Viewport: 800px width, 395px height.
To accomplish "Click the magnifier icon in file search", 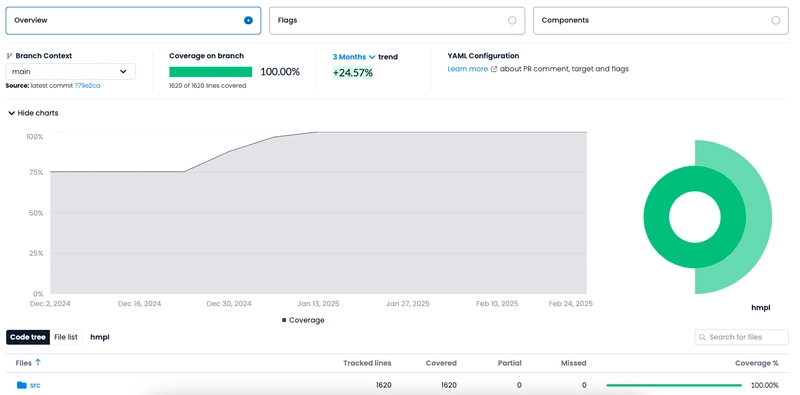I will (x=703, y=337).
